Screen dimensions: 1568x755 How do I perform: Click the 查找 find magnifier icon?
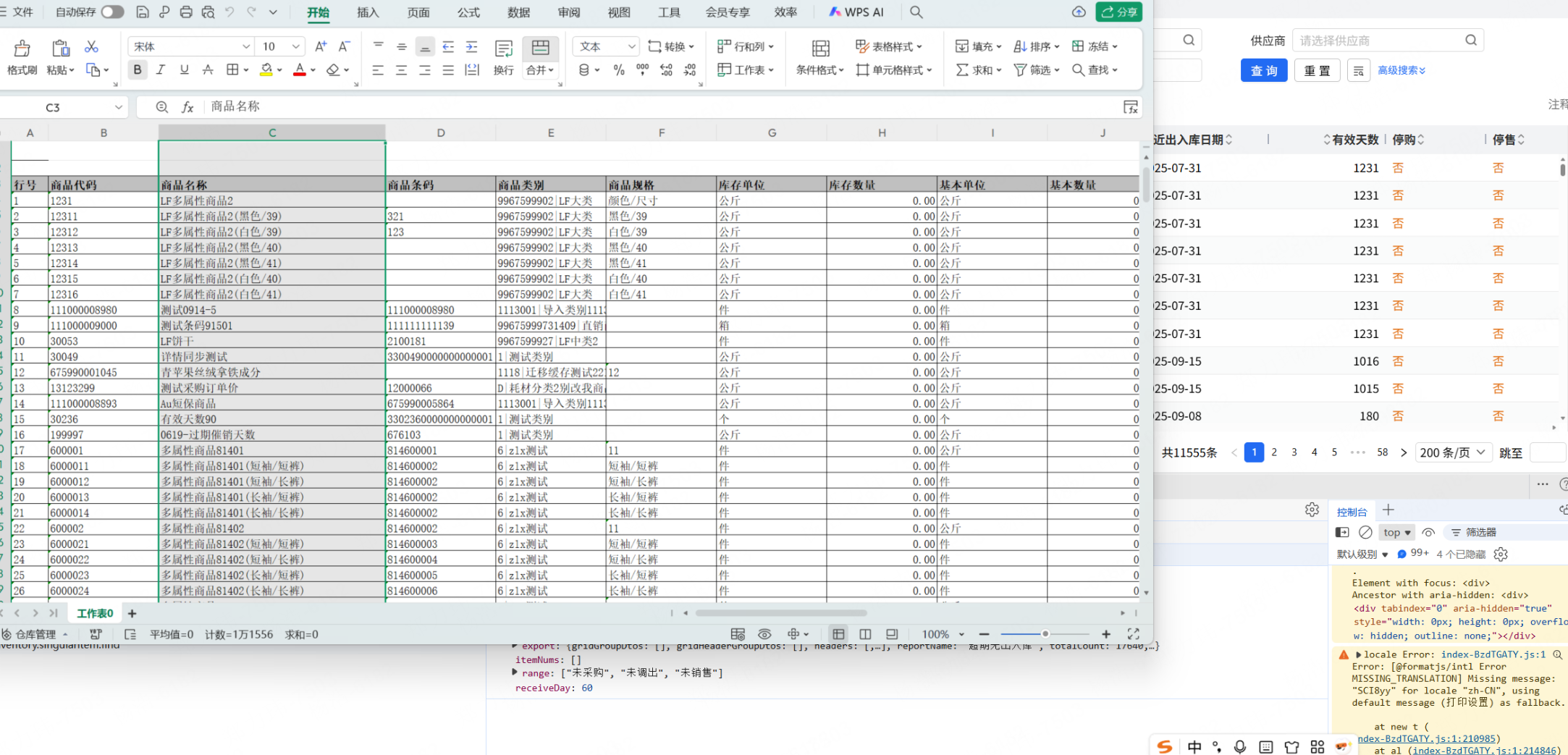point(1078,70)
